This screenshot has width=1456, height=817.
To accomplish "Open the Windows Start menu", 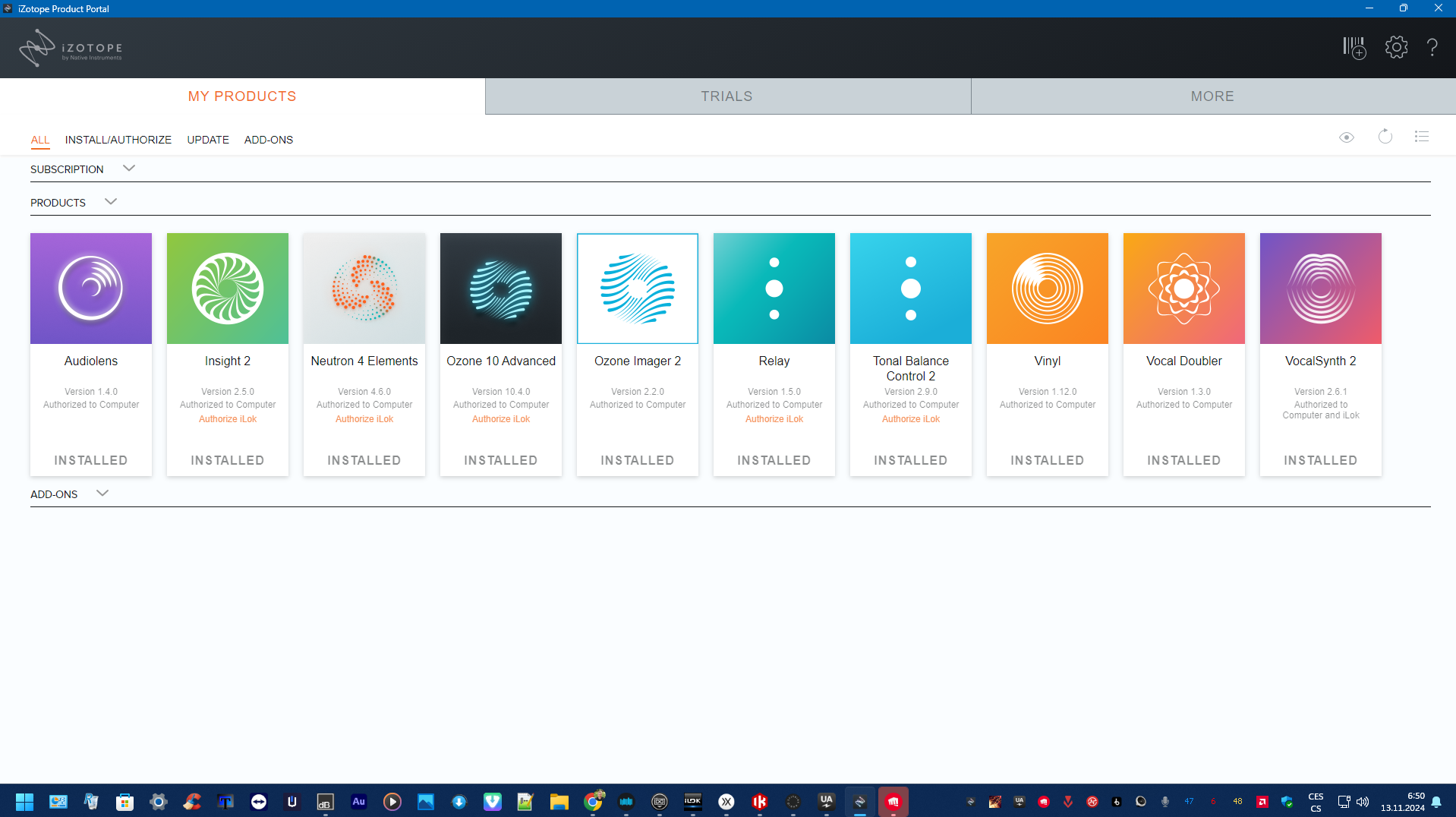I will click(24, 802).
